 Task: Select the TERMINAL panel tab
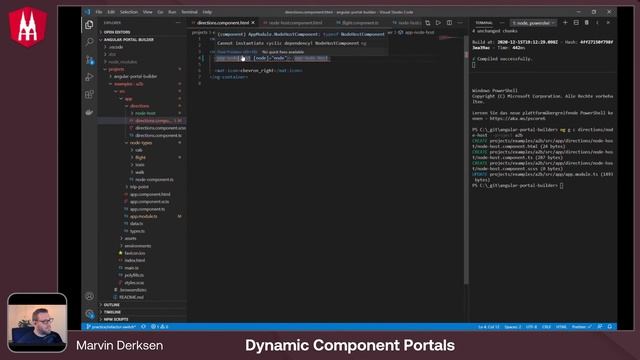pos(484,23)
